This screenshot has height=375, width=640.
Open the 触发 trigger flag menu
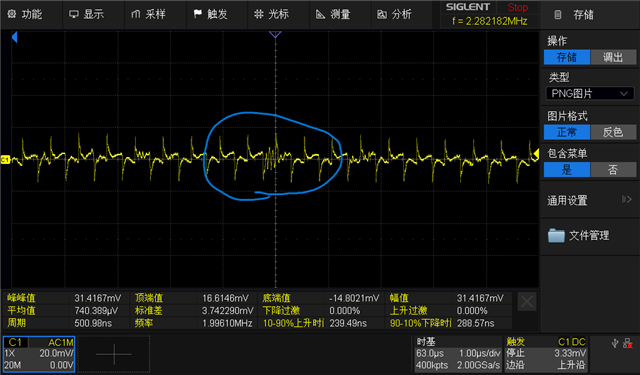210,14
